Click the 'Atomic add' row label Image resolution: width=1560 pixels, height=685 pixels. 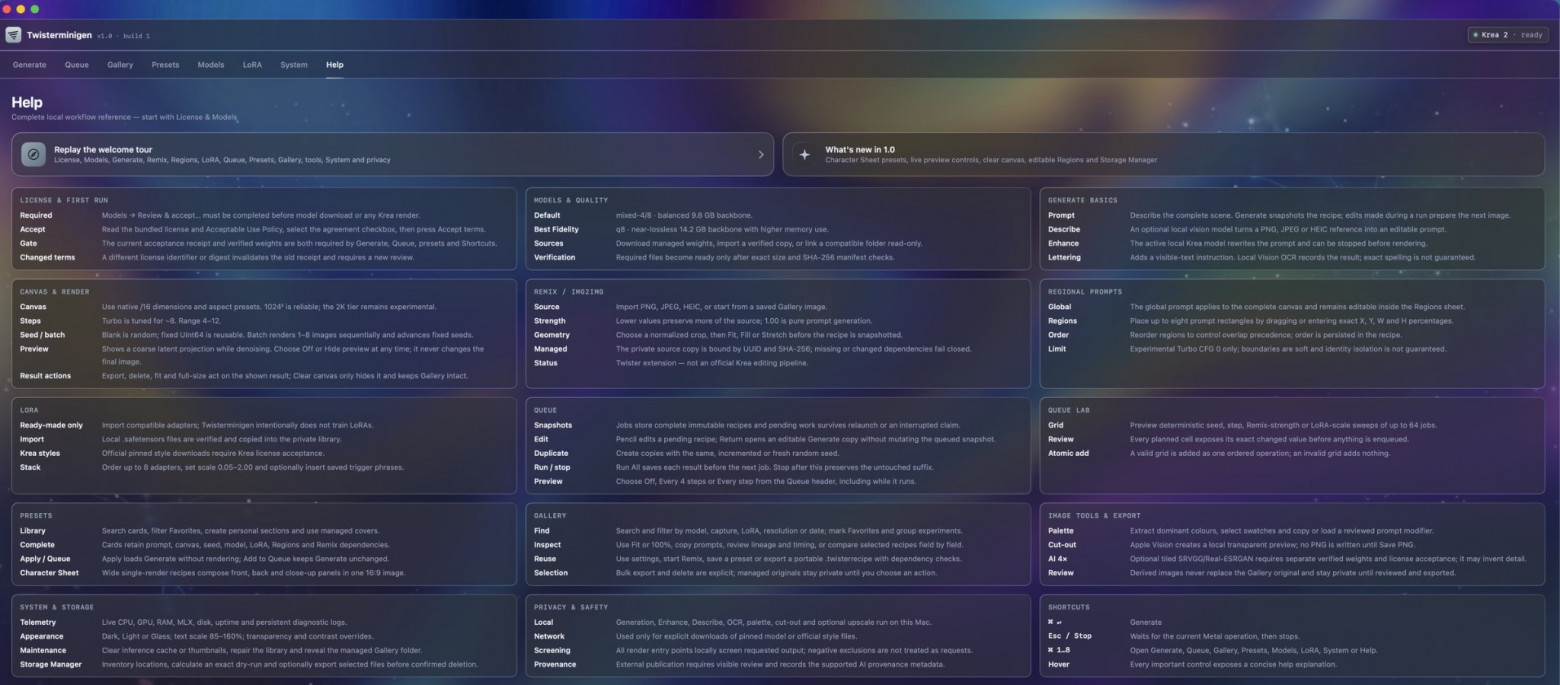[1068, 453]
